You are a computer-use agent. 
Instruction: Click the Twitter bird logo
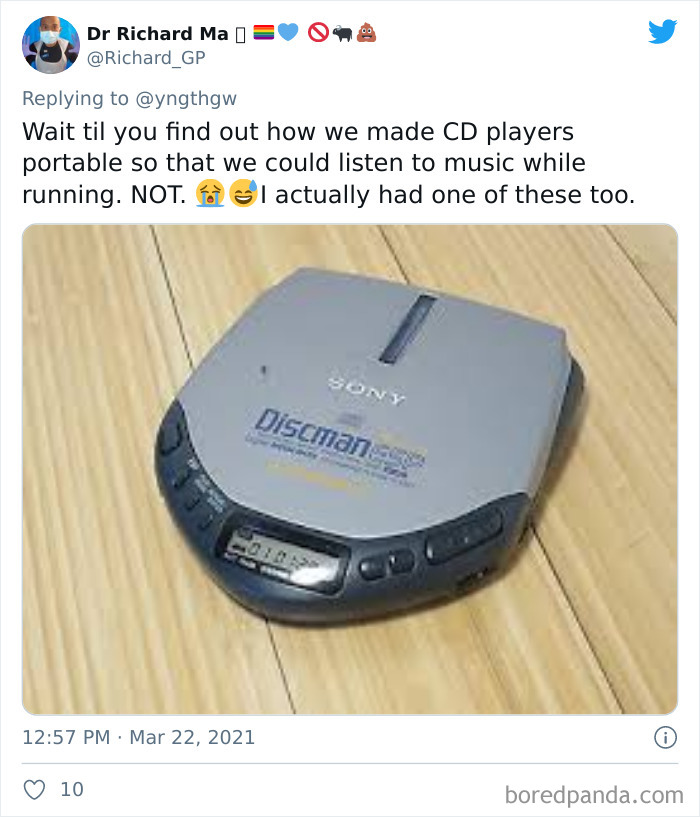662,31
